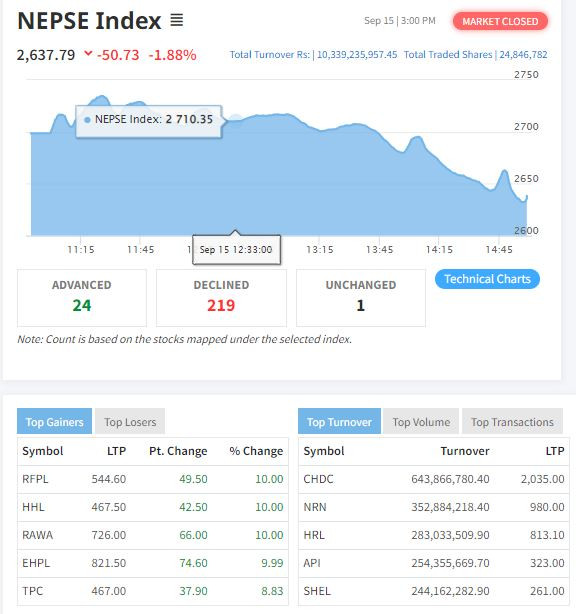Image resolution: width=576 pixels, height=614 pixels.
Task: Open the NEPSE Index hamburger menu icon
Action: pos(177,20)
